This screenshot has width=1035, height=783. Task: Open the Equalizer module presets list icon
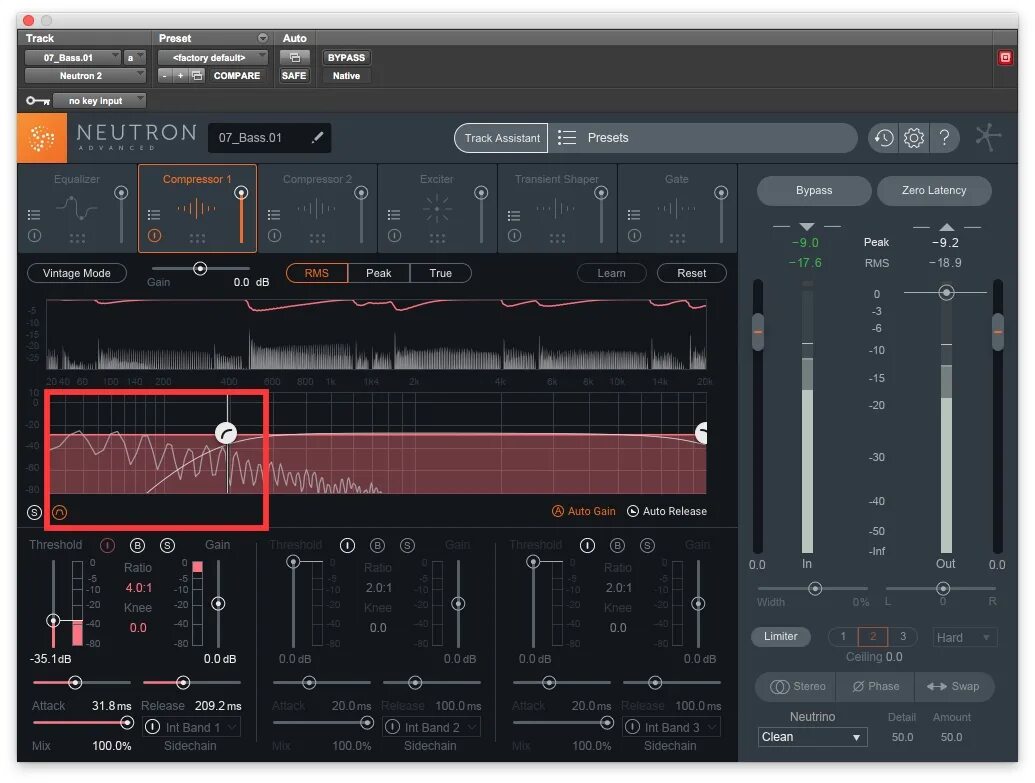(34, 215)
